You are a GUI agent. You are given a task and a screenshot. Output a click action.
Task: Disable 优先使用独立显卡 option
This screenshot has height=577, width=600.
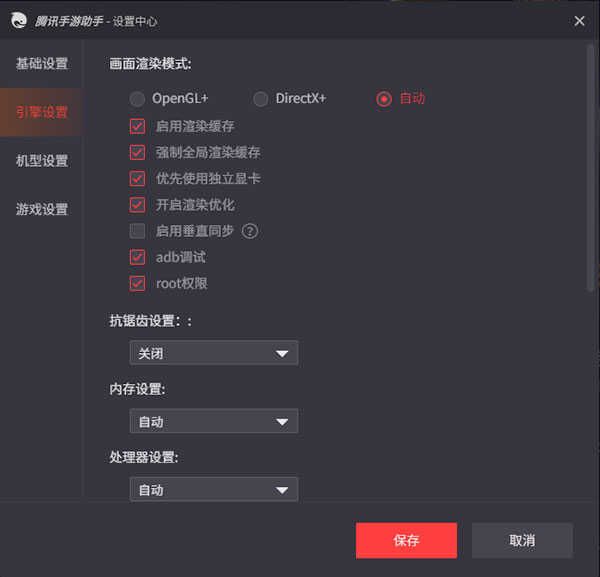[137, 179]
